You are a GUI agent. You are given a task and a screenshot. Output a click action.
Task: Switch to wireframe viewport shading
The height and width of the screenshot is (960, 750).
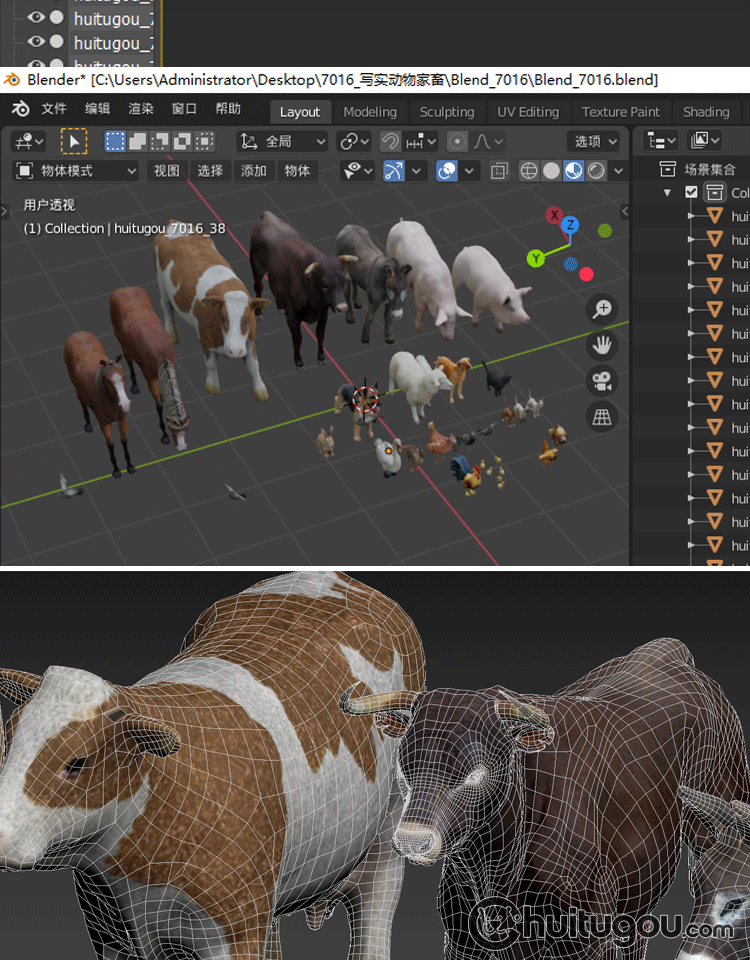tap(529, 171)
